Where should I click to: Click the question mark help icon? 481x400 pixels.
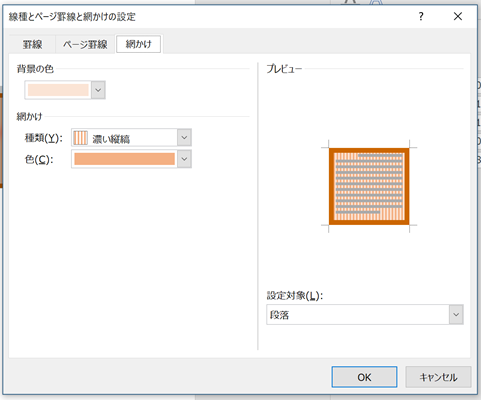click(x=421, y=16)
